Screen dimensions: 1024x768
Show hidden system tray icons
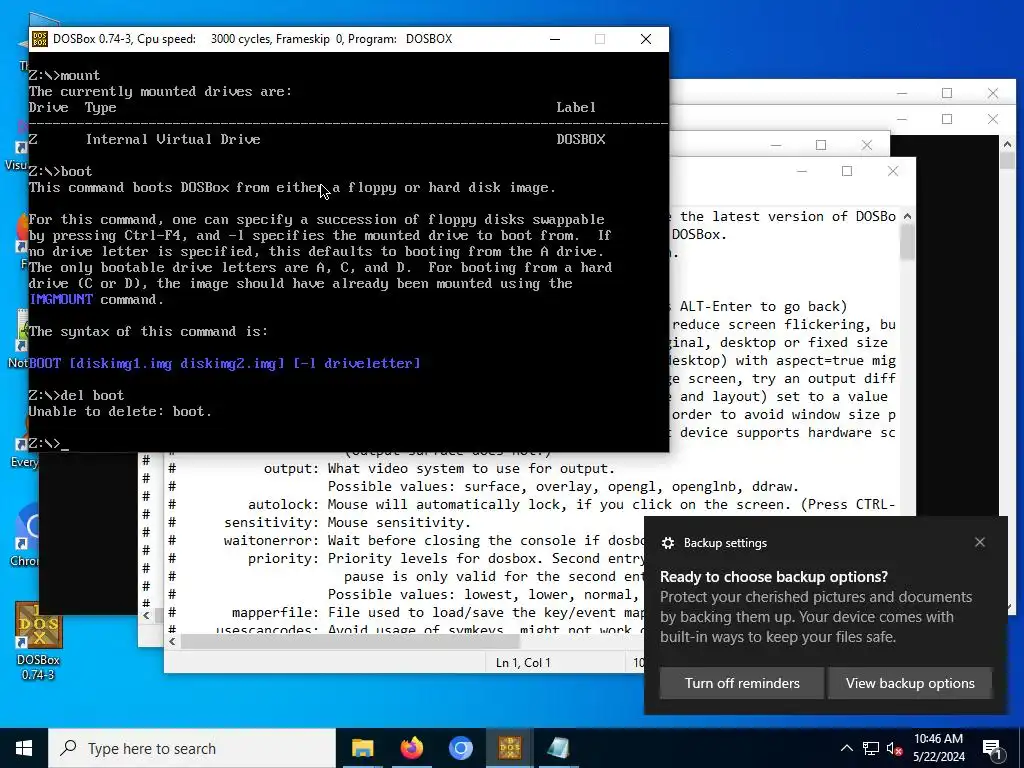click(846, 748)
